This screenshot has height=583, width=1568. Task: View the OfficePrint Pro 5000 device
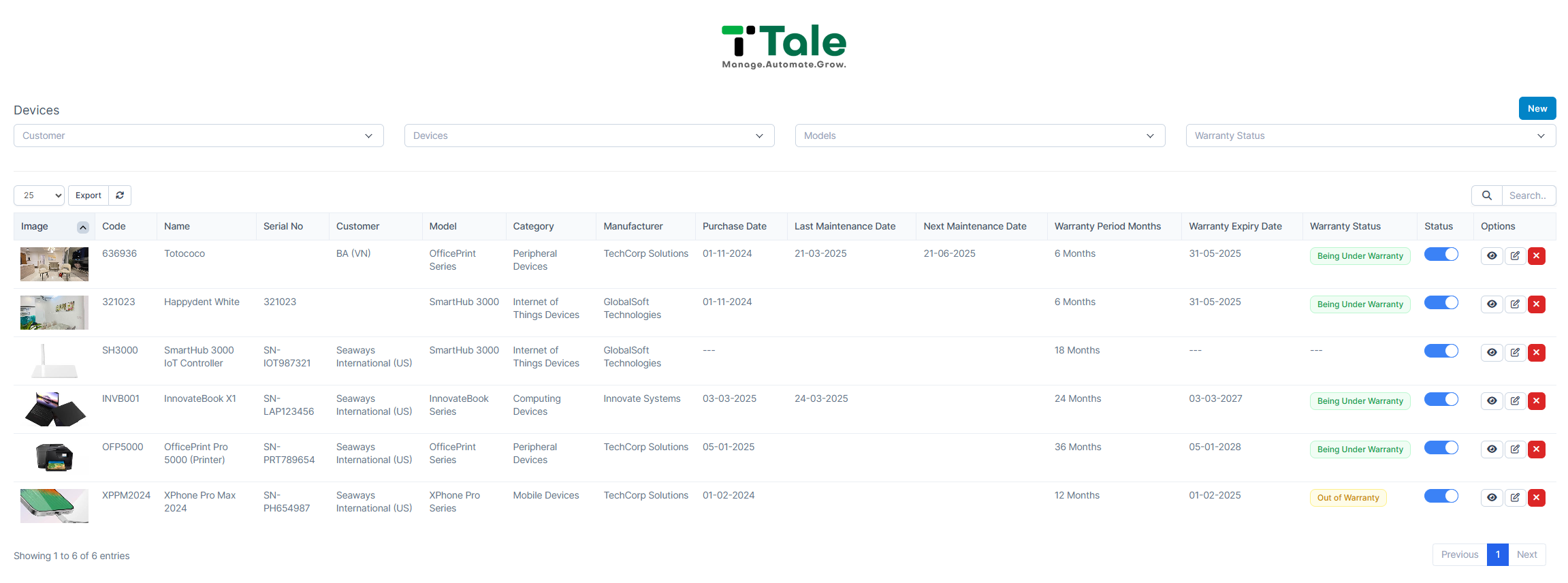1492,450
